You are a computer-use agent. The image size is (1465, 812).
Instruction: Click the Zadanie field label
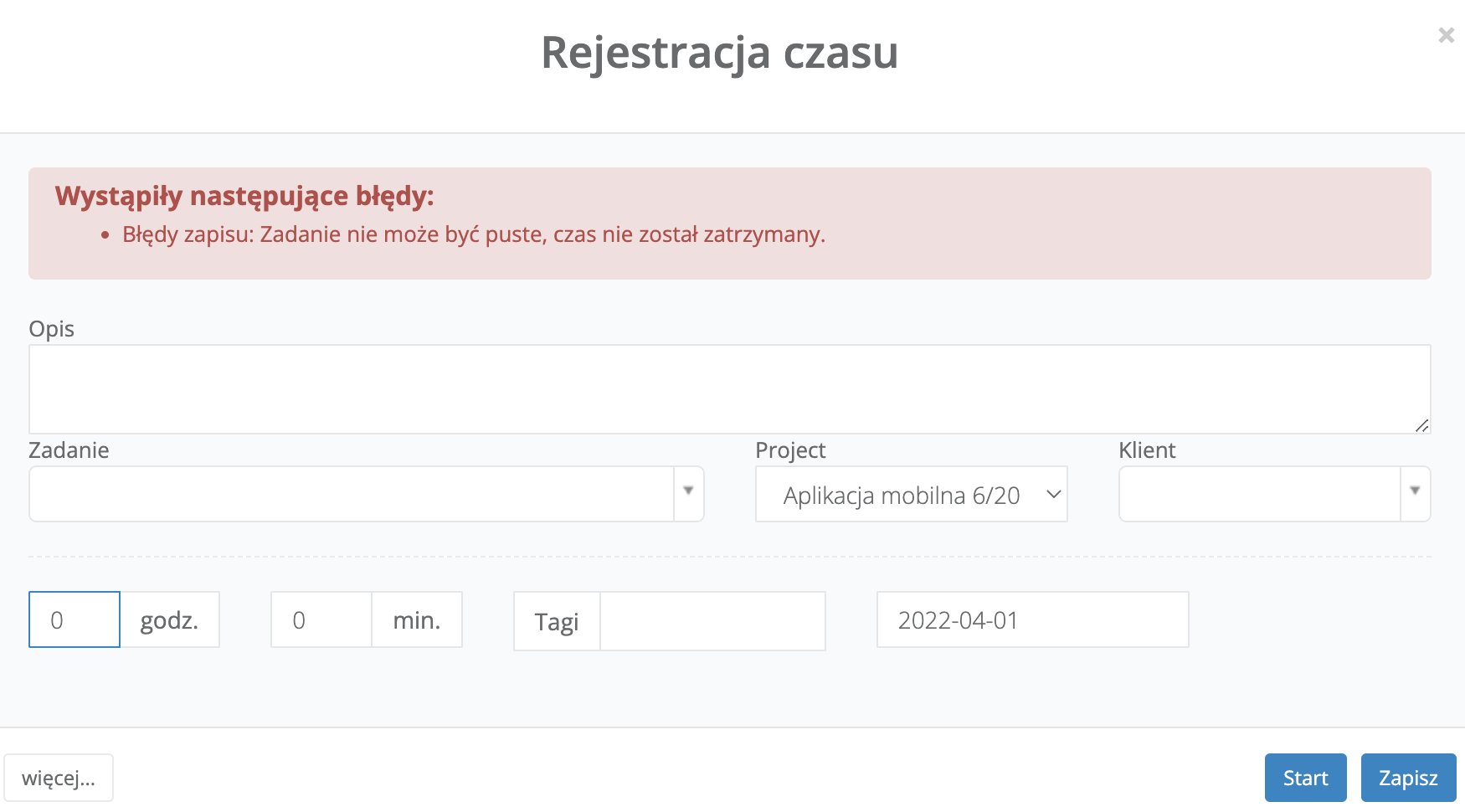[x=69, y=450]
